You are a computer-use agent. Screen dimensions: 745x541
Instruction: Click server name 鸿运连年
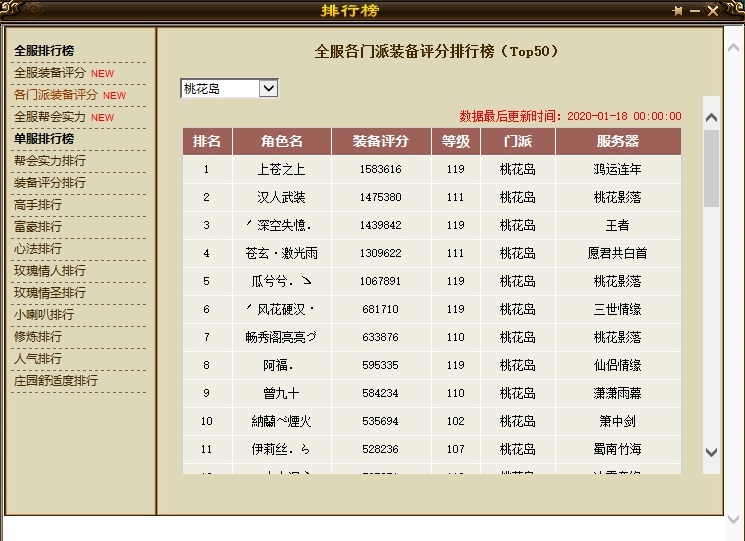pyautogui.click(x=618, y=169)
